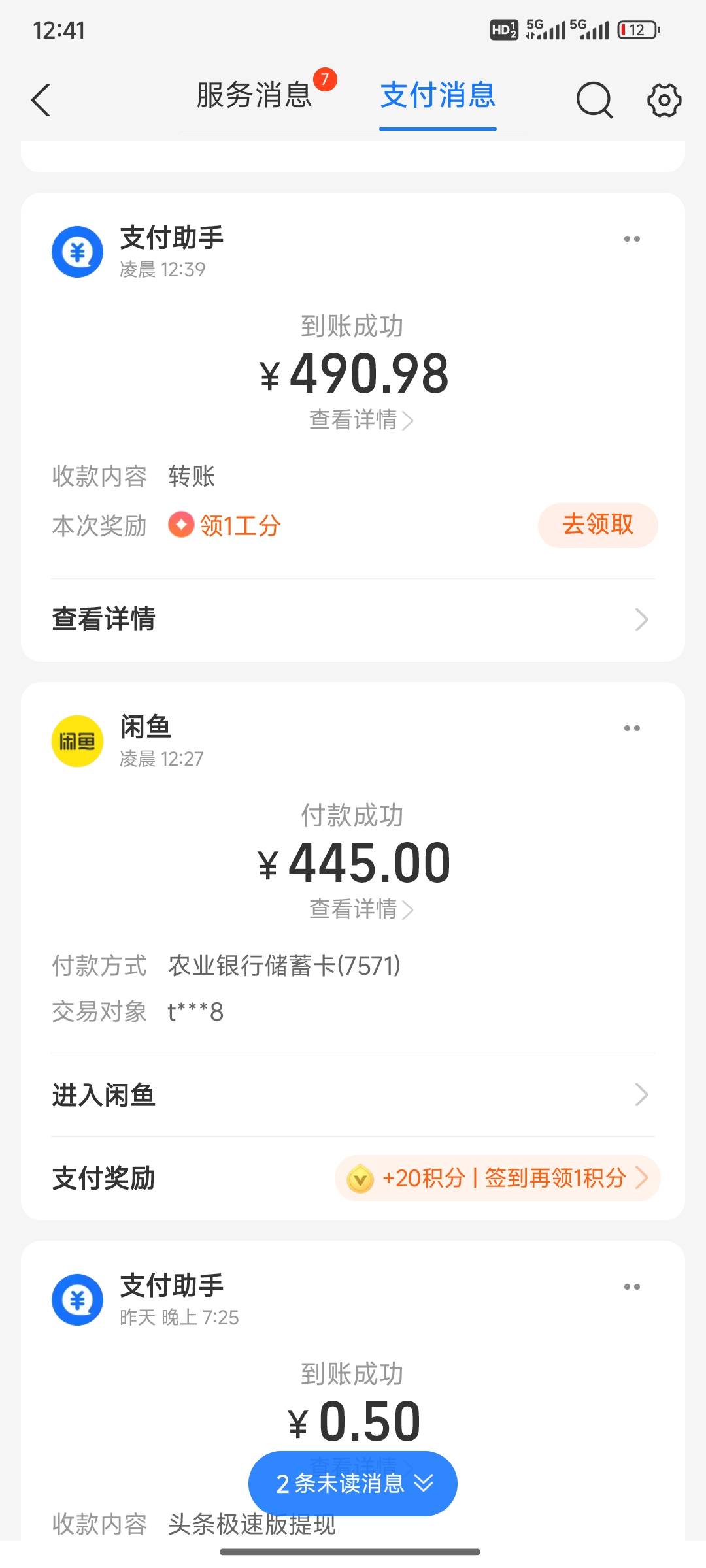Claim the reward with 去领取 button

coord(597,525)
